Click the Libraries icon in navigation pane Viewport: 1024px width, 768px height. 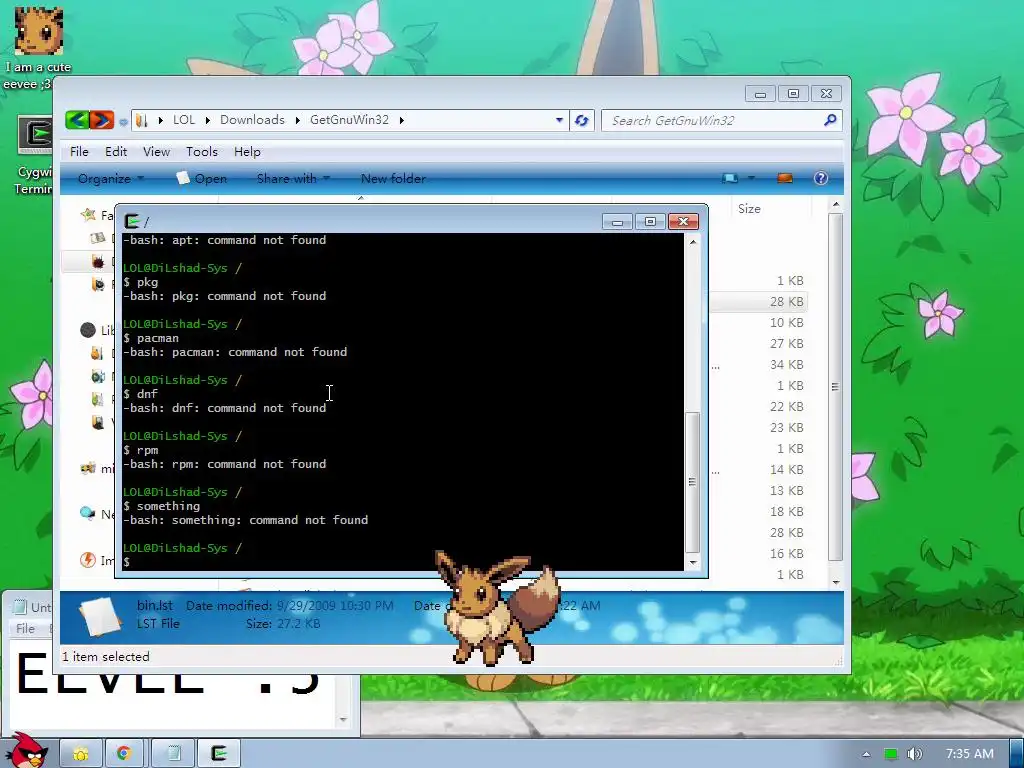click(88, 330)
